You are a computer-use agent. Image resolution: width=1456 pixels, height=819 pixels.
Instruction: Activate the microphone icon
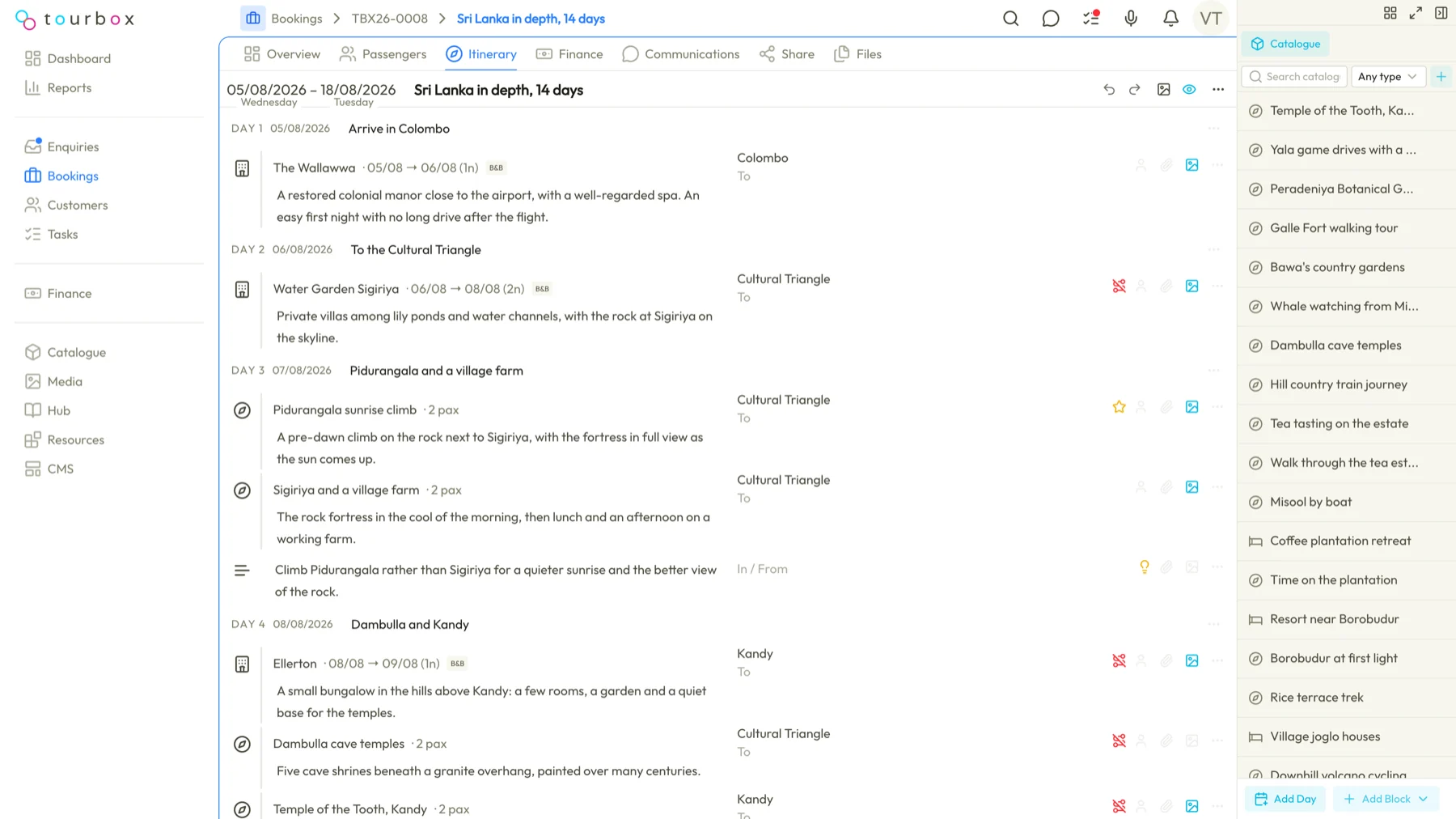(x=1131, y=19)
